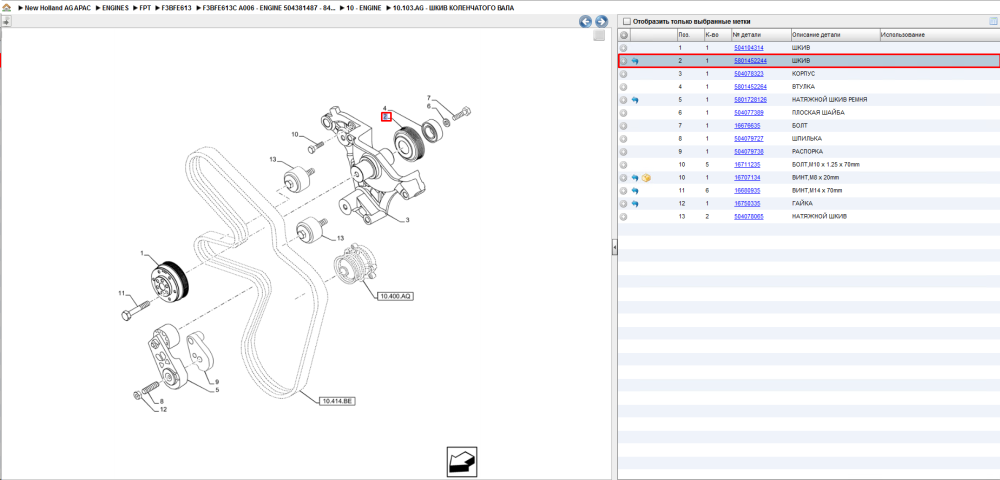Click the return arrow icon below the diagram
Viewport: 1000px width, 480px height.
[x=461, y=462]
